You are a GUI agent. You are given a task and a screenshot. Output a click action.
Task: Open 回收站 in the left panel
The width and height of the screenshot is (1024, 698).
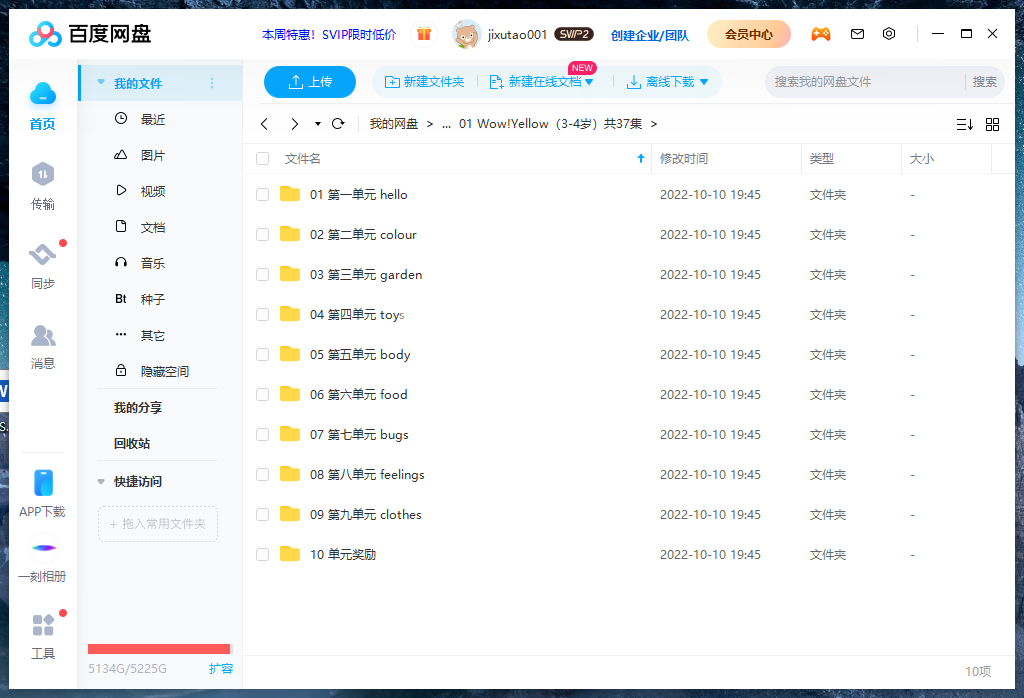132,443
